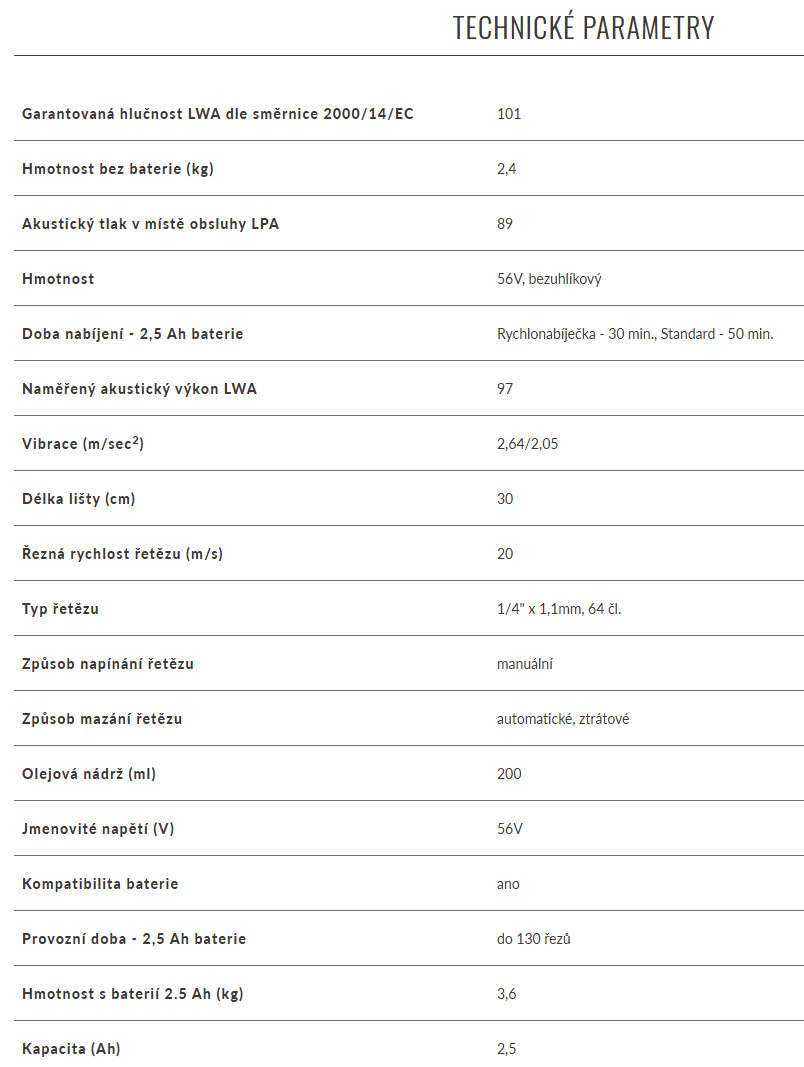The height and width of the screenshot is (1067, 804).
Task: Click the automatické, ztrátové value
Action: pos(563,719)
